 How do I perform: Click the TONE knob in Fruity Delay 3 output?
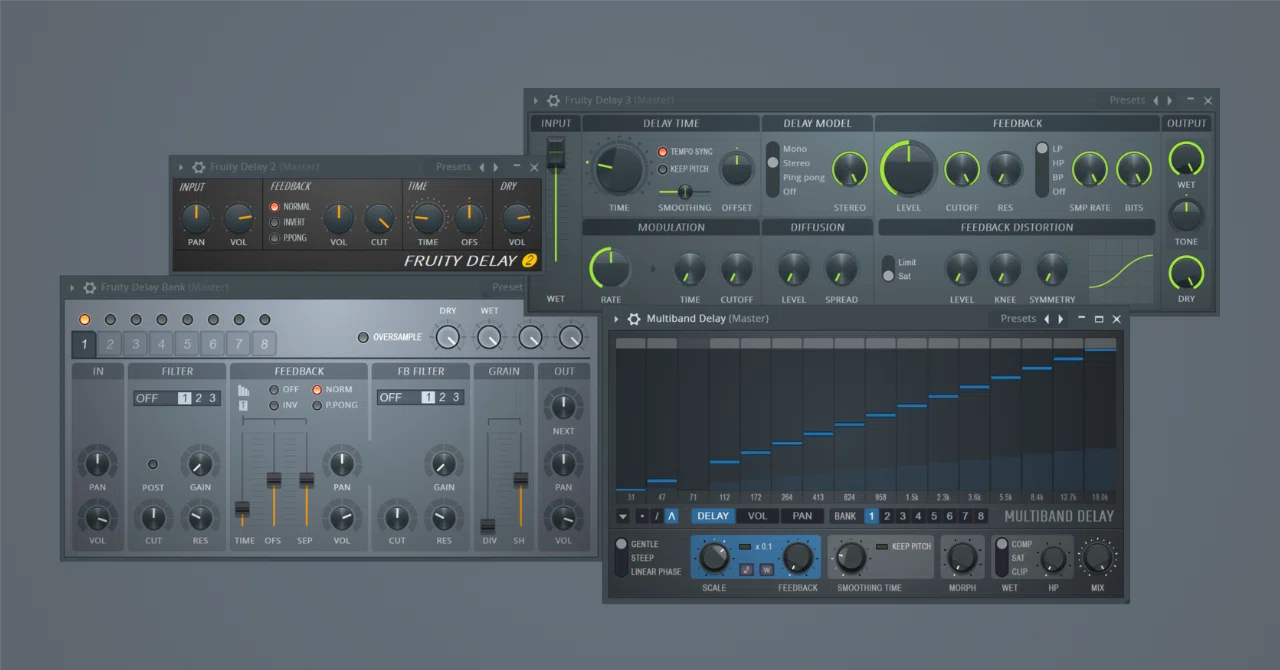(1186, 214)
